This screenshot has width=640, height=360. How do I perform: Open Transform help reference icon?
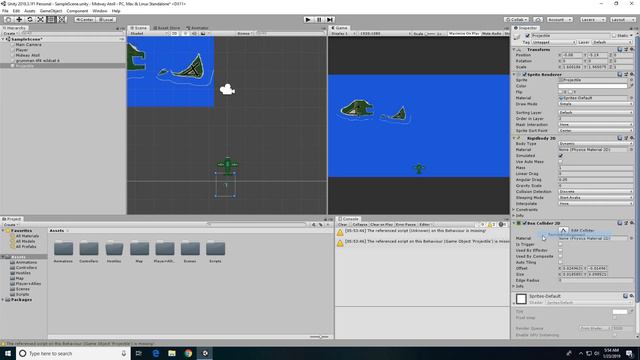620,49
